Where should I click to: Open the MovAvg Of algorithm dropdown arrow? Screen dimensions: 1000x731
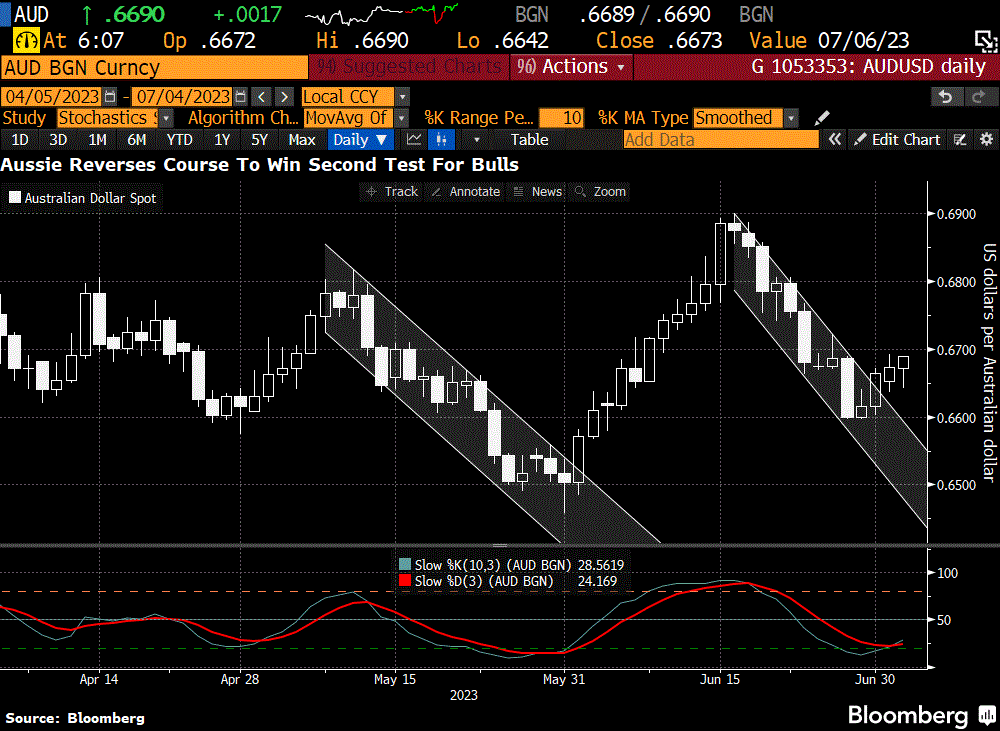402,118
